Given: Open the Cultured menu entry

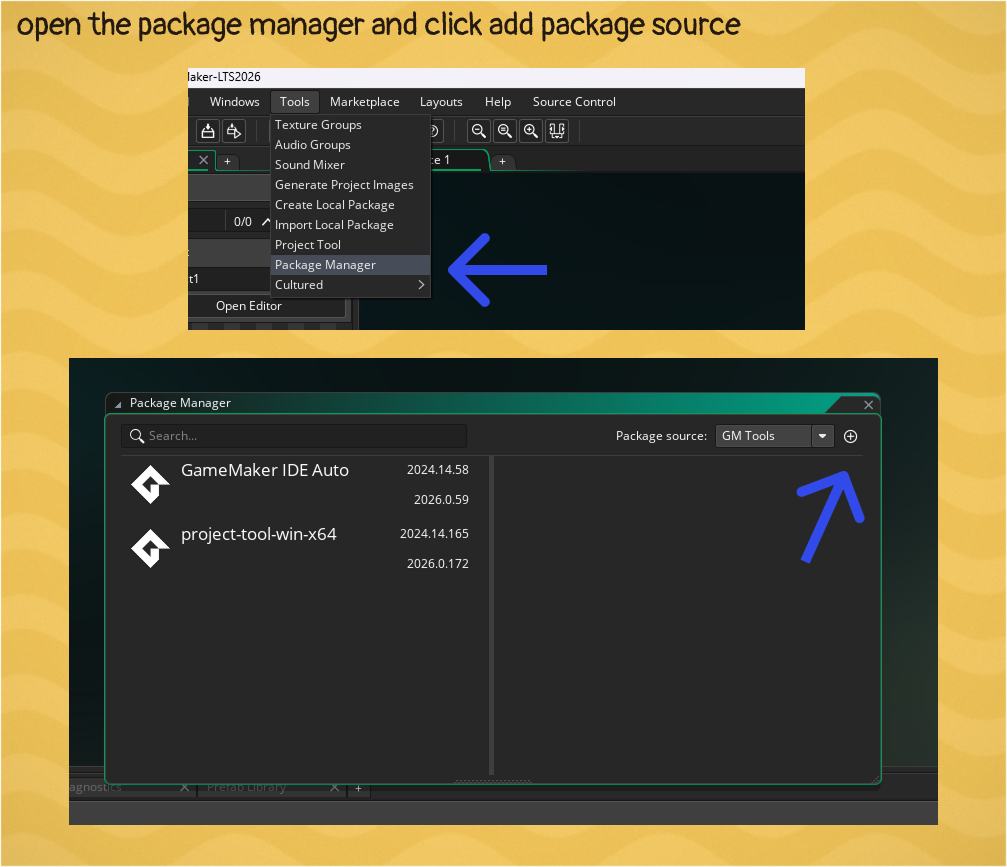Looking at the screenshot, I should pyautogui.click(x=351, y=285).
